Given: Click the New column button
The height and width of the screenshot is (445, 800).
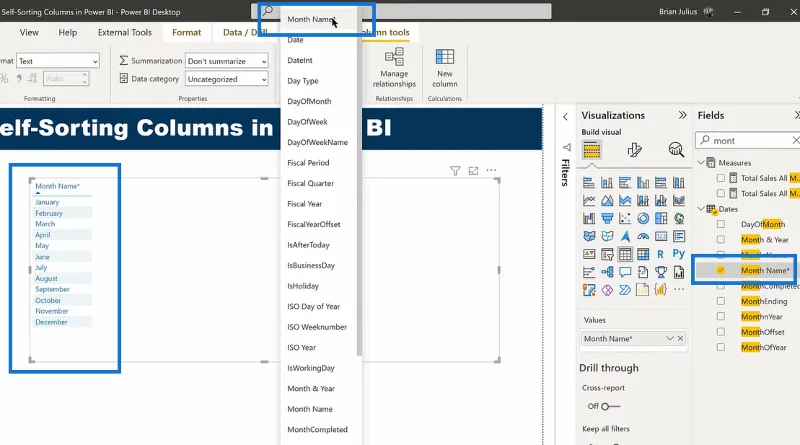Looking at the screenshot, I should [445, 68].
